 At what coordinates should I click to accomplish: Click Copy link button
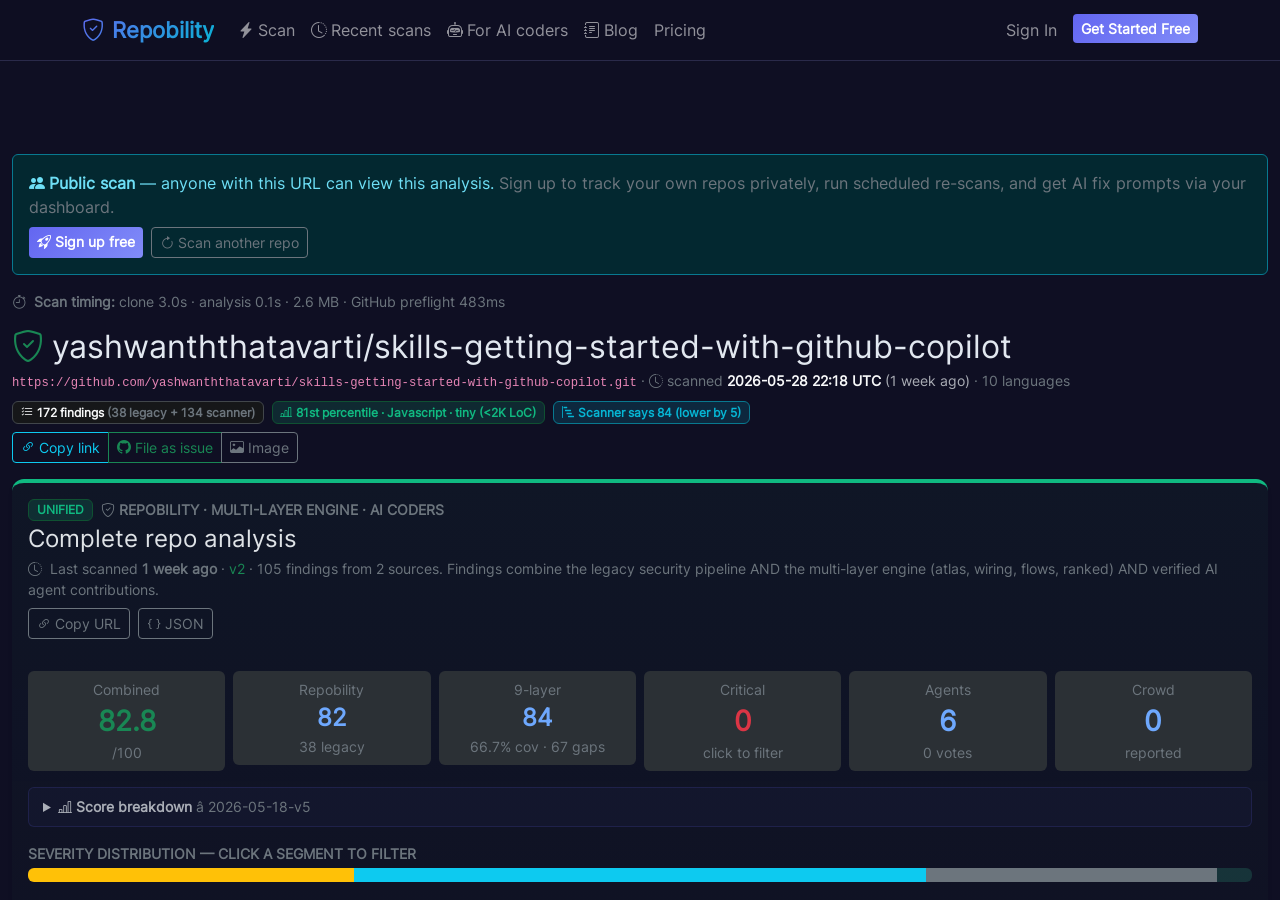60,448
